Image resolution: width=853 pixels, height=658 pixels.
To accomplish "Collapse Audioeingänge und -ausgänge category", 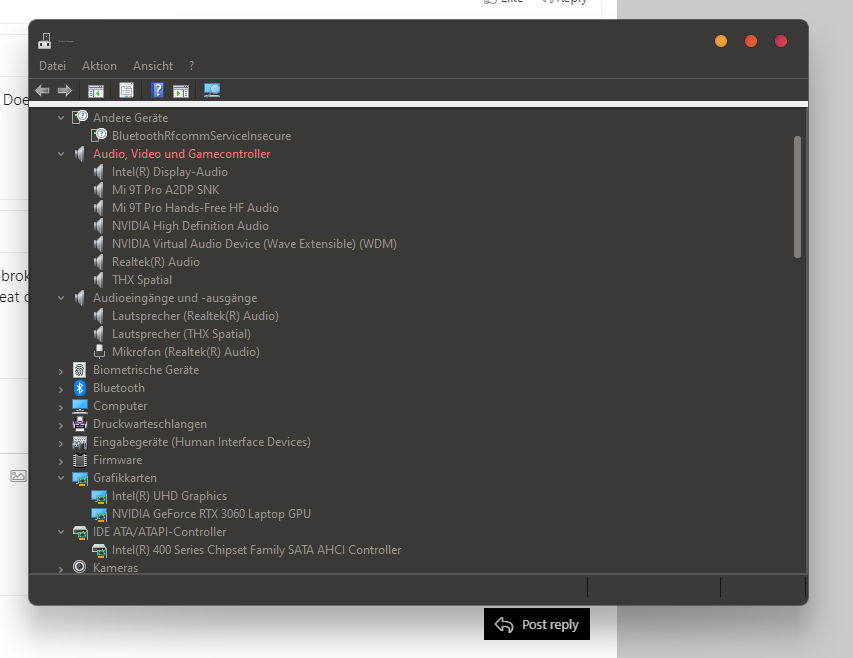I will pos(61,298).
